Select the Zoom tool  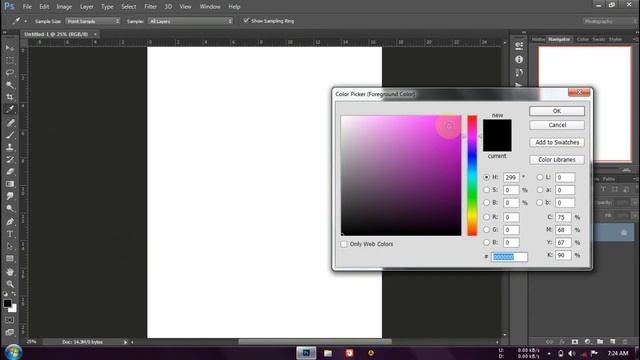click(10, 284)
